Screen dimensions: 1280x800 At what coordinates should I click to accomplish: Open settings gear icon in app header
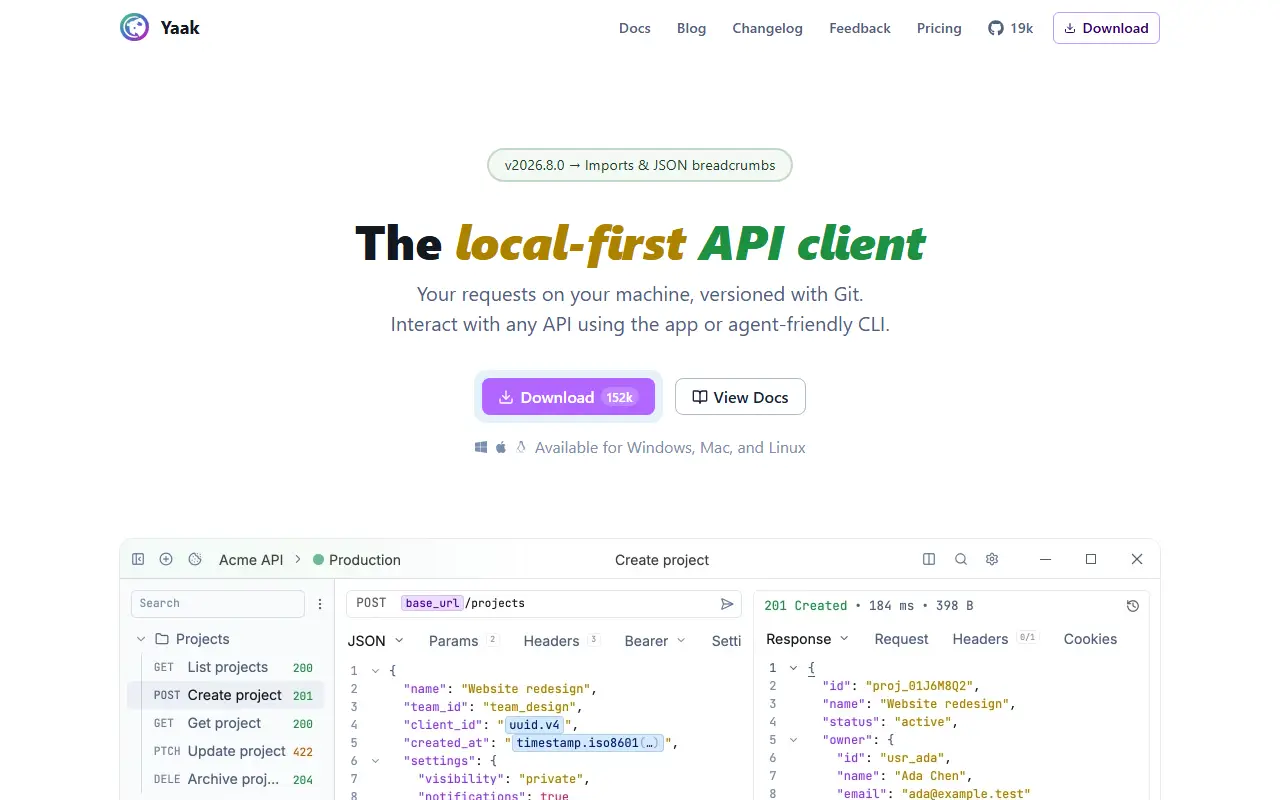tap(992, 560)
